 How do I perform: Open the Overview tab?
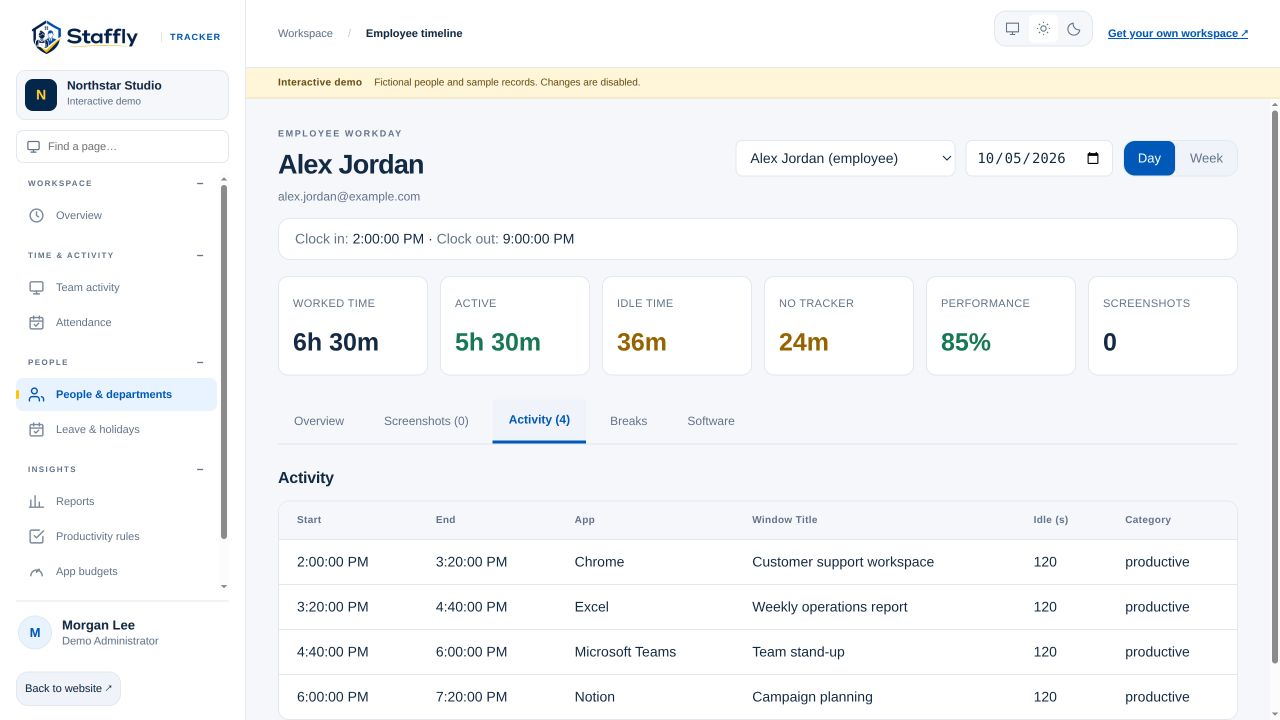point(319,421)
